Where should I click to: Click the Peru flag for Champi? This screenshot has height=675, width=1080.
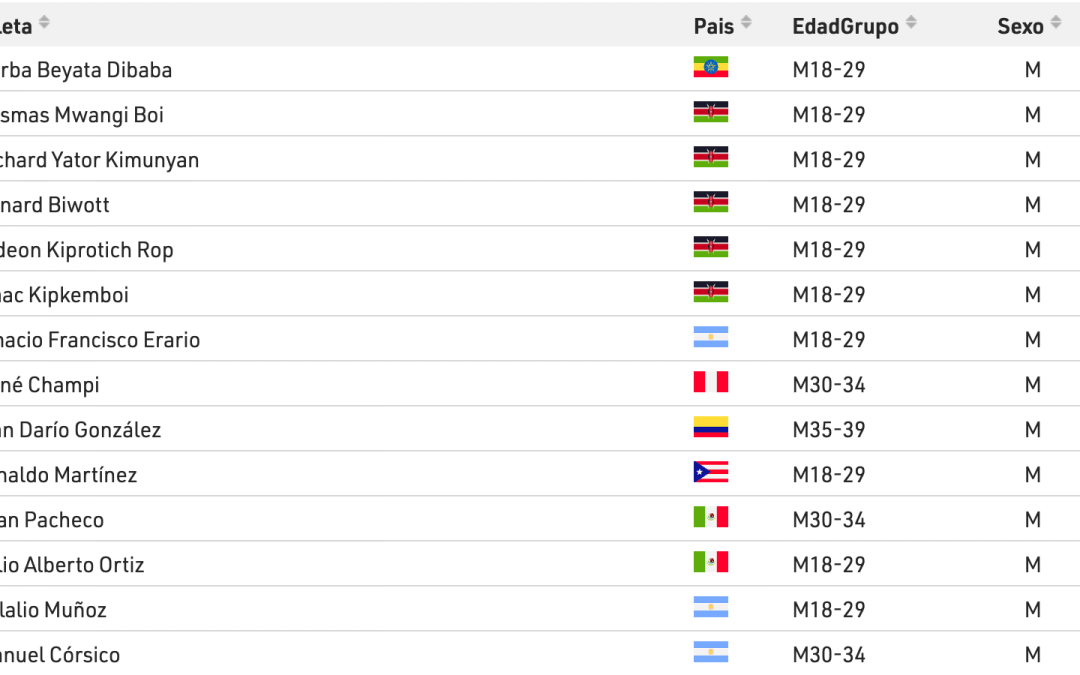[x=710, y=383]
